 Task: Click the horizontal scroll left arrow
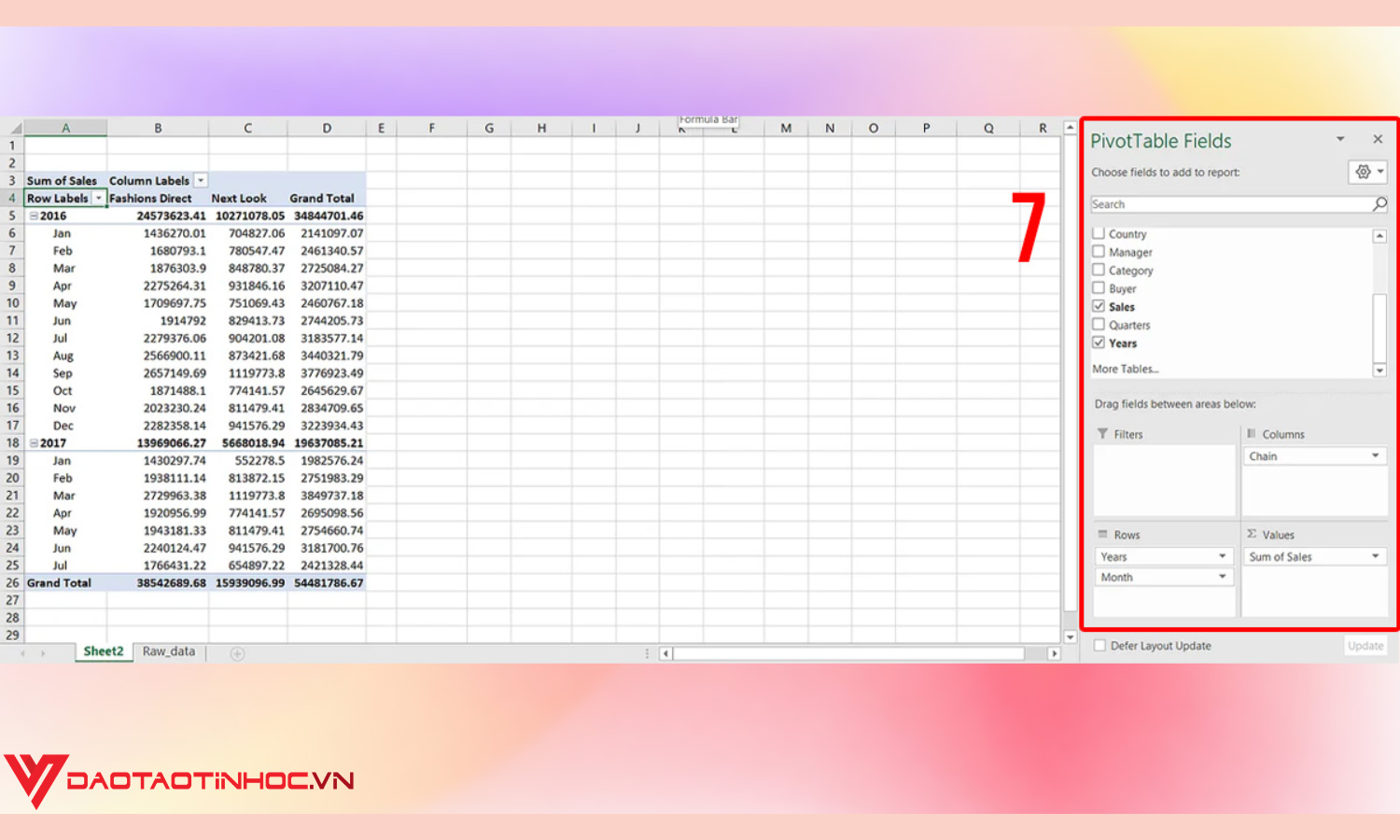coord(665,653)
